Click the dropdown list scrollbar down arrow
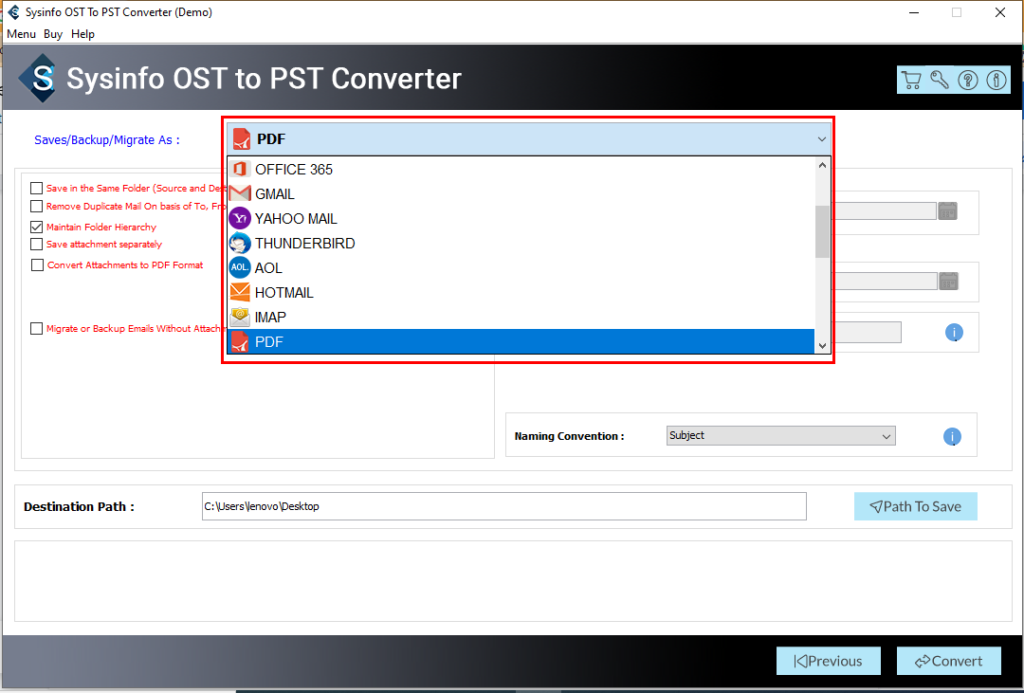 click(x=822, y=346)
